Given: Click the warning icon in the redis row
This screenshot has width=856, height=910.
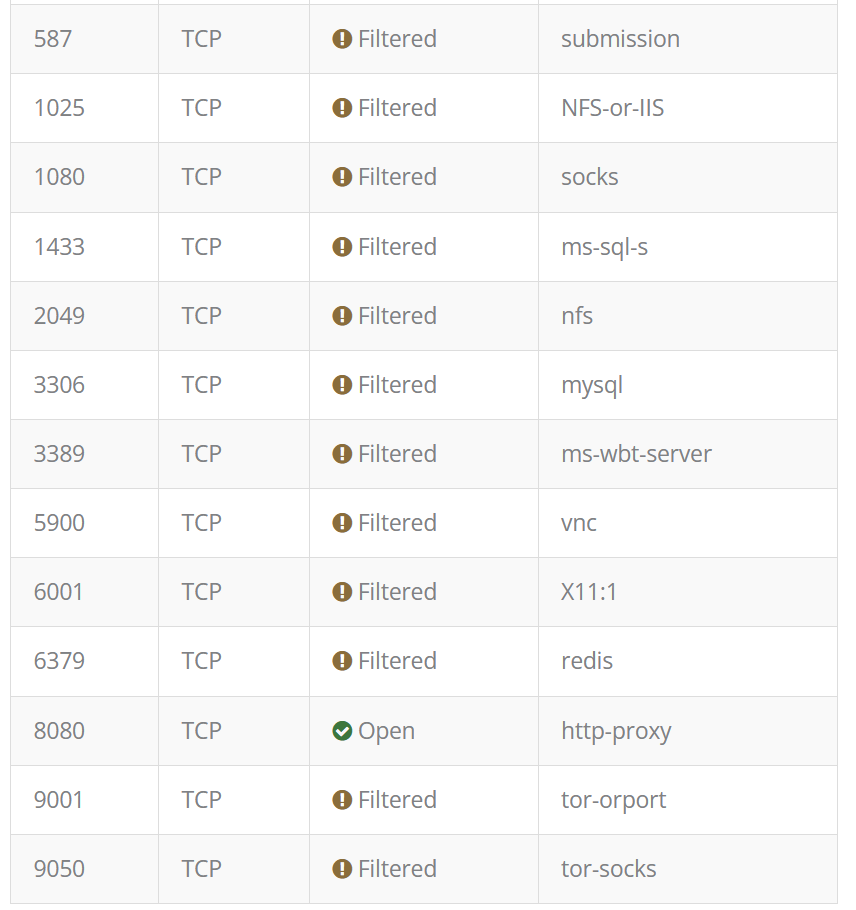Looking at the screenshot, I should pos(342,661).
